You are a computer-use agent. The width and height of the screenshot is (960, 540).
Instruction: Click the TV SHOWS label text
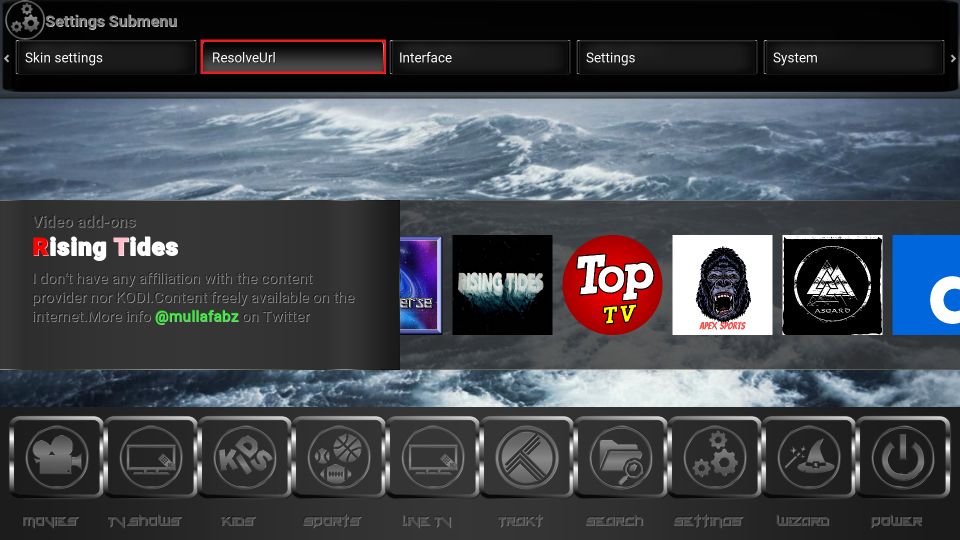(x=145, y=521)
